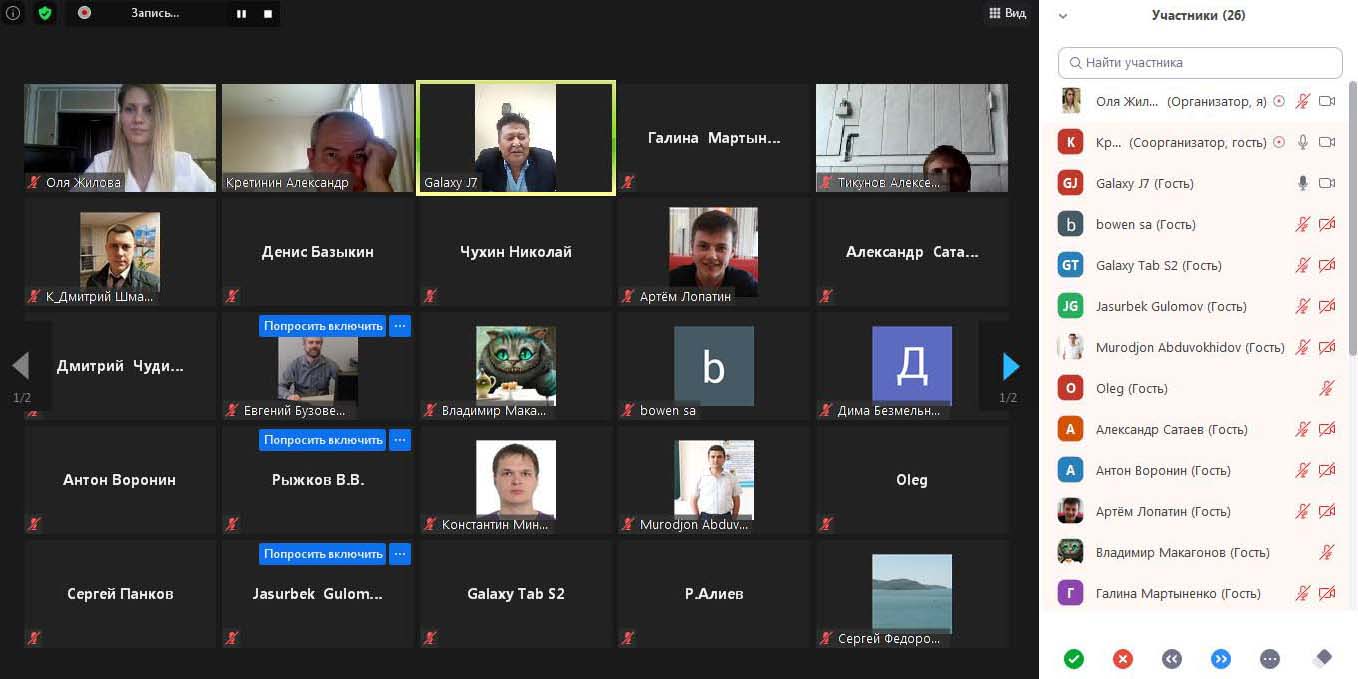Click the green encryption shield icon
The width and height of the screenshot is (1358, 679).
point(44,13)
